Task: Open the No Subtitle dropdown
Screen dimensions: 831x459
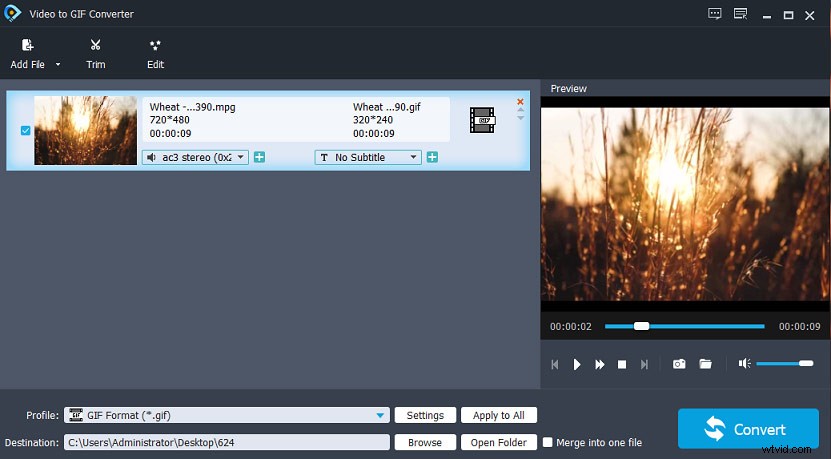Action: [368, 157]
